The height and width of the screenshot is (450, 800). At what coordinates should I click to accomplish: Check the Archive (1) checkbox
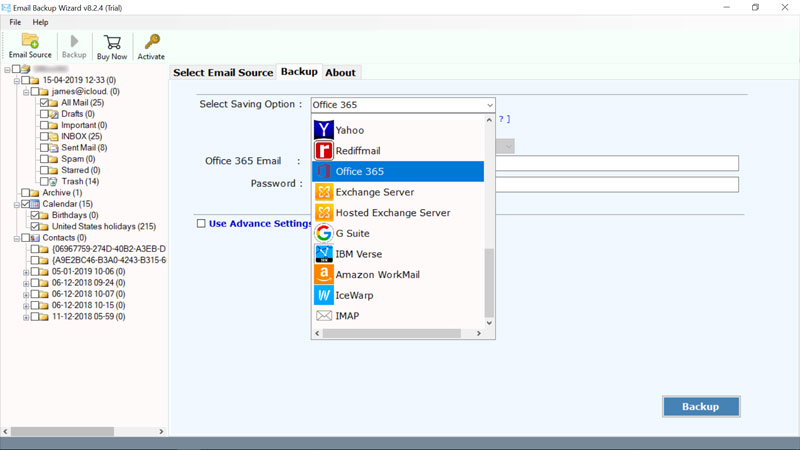pyautogui.click(x=26, y=192)
